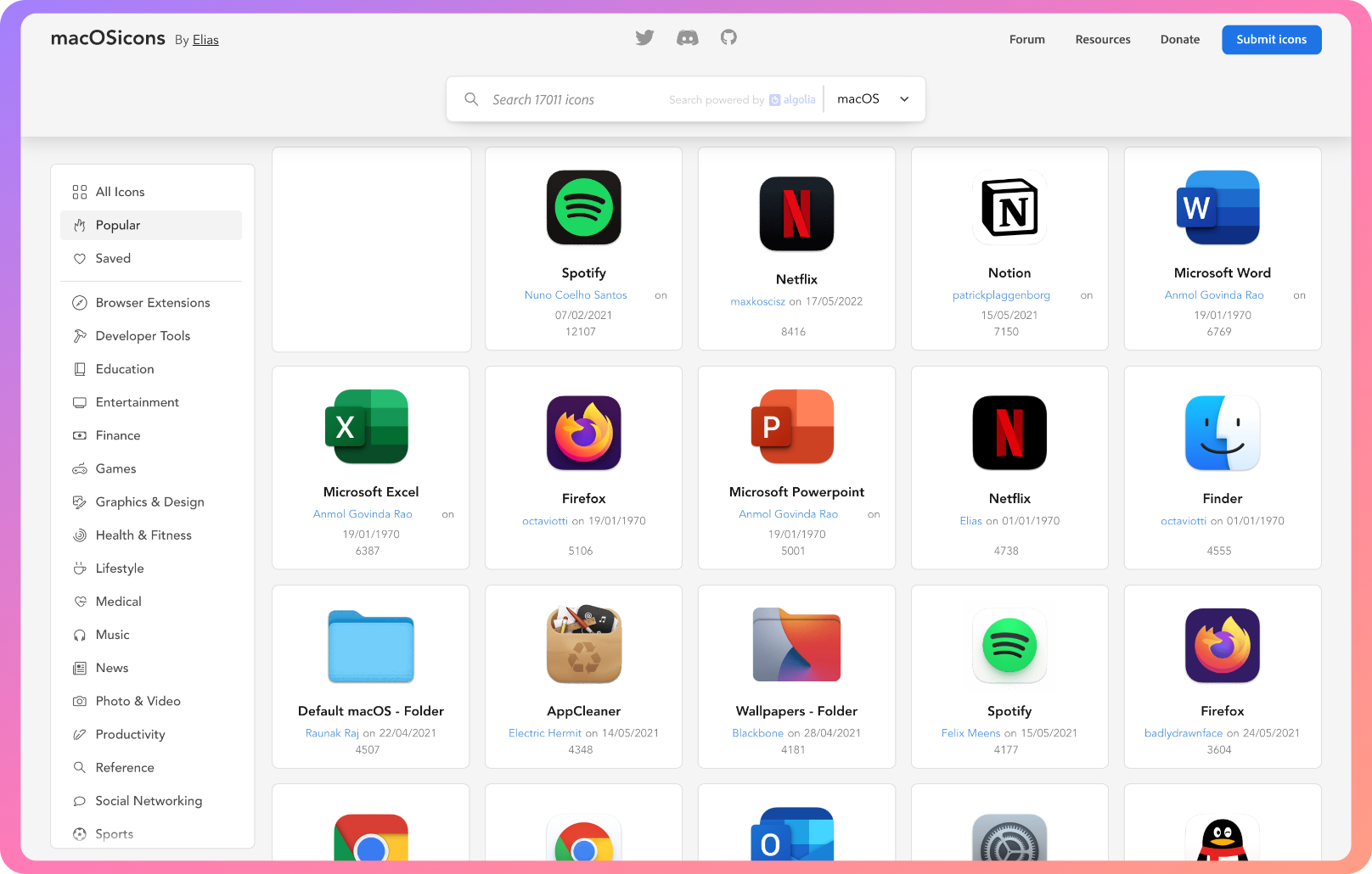Filter by Entertainment category
1372x874 pixels.
click(x=150, y=402)
